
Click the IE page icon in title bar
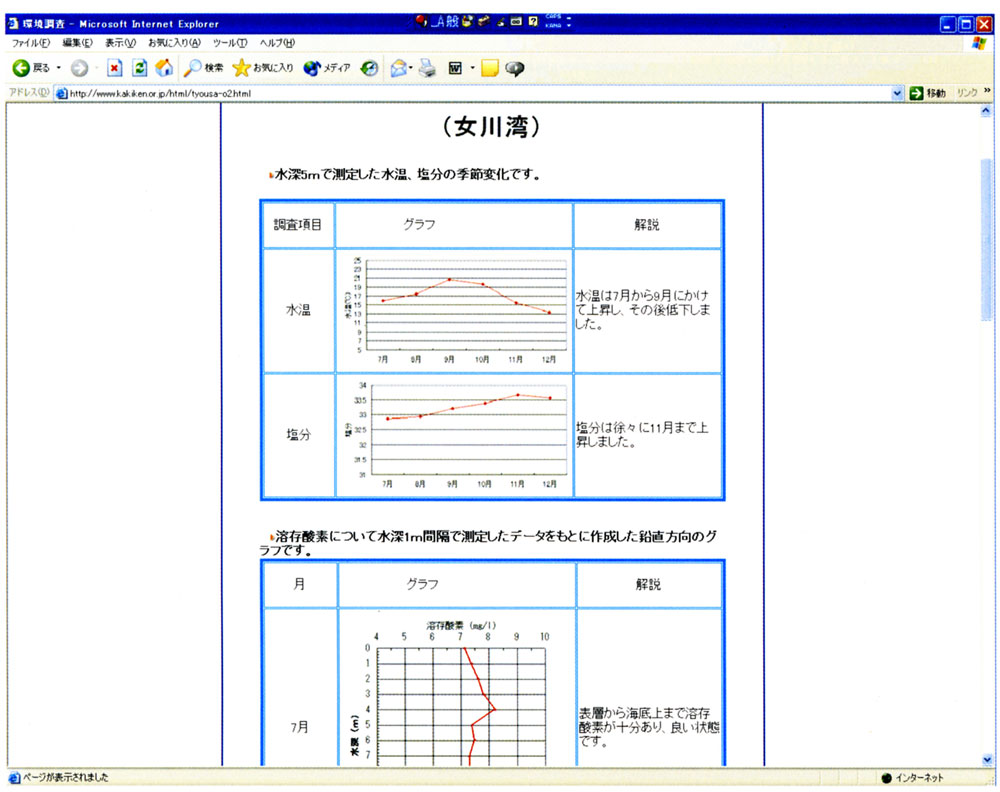tap(13, 24)
